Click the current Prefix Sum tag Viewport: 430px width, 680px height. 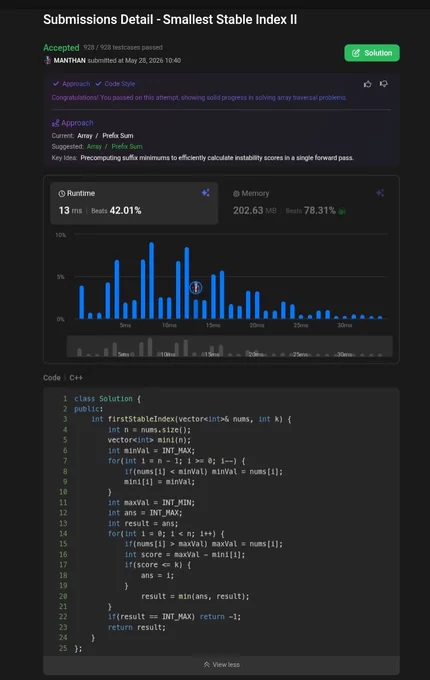[x=118, y=136]
